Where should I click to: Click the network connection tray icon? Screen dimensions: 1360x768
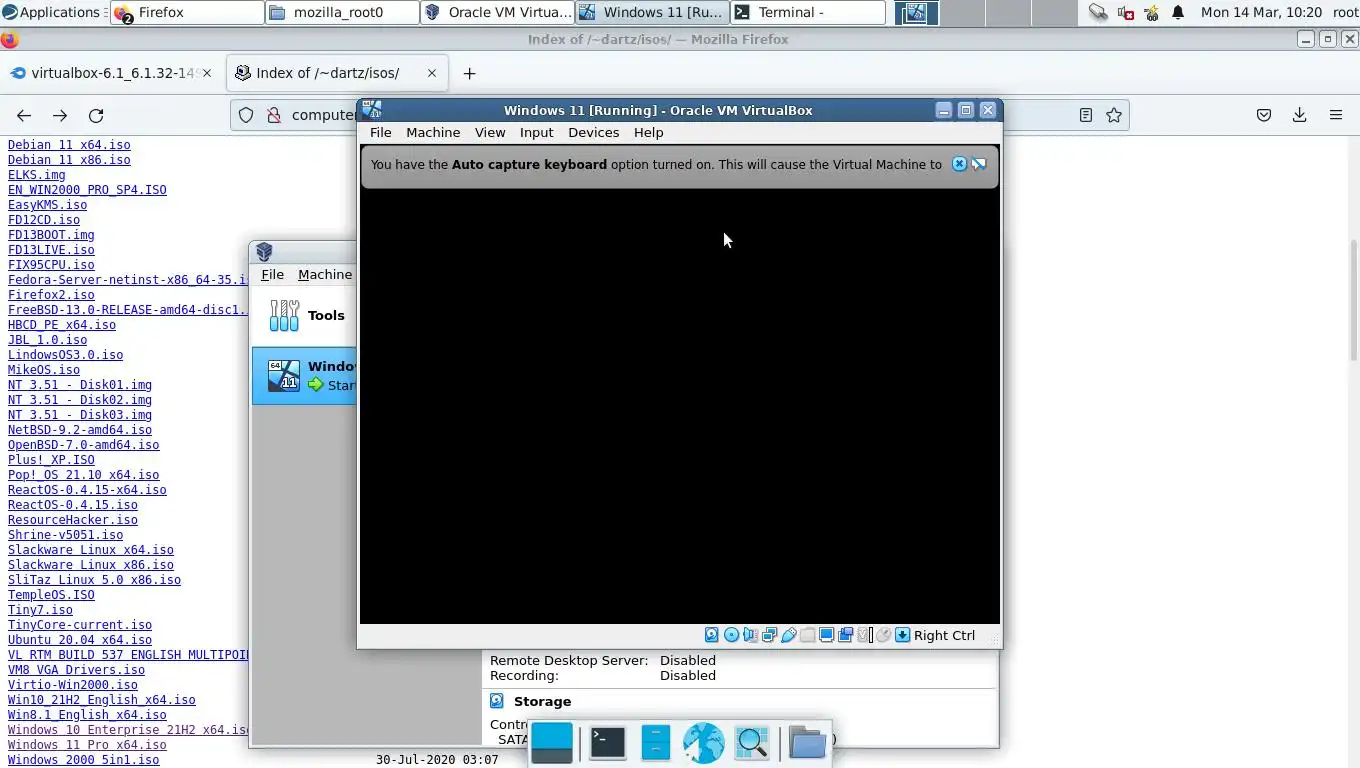(1098, 12)
